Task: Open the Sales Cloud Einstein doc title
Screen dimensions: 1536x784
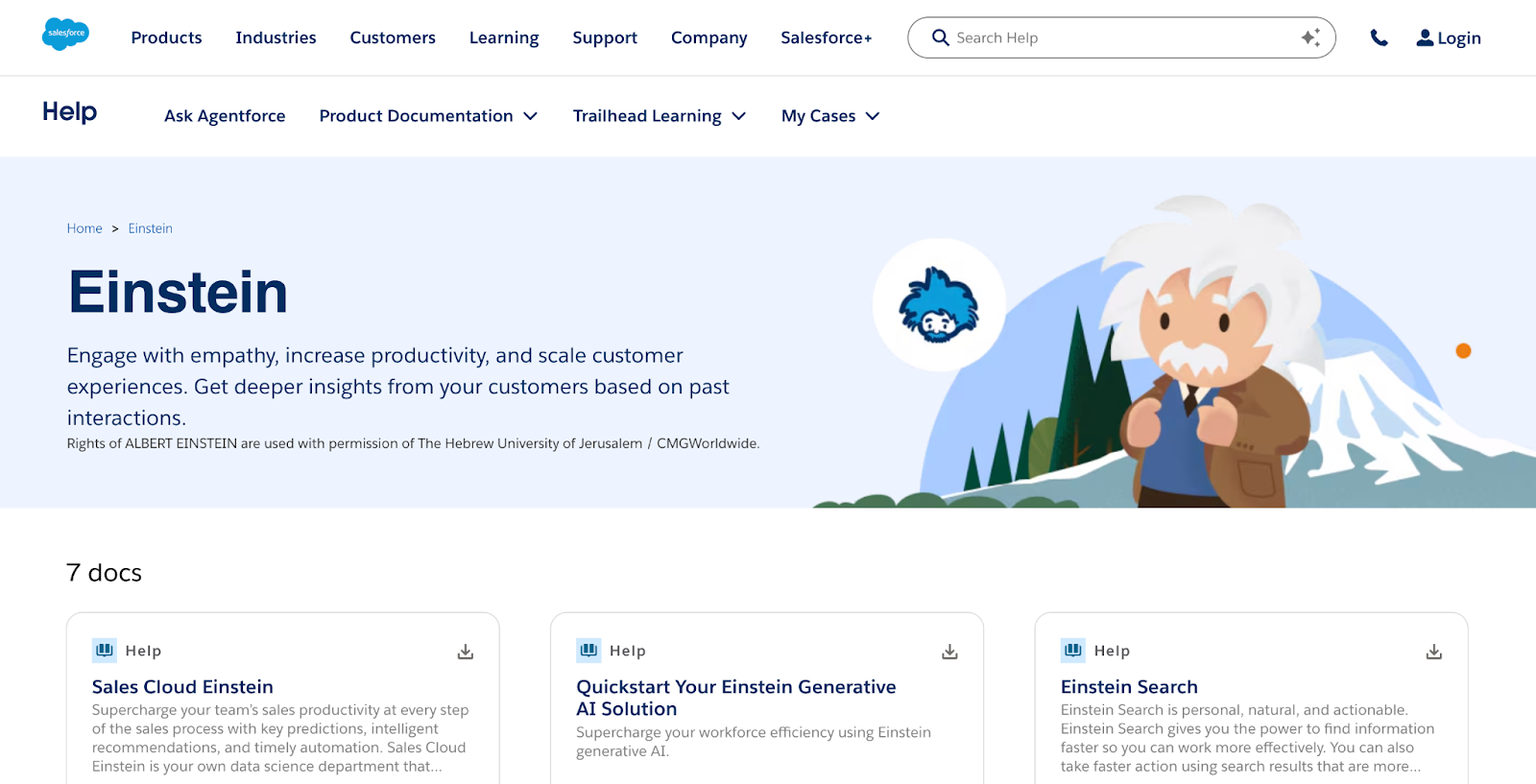Action: (182, 687)
